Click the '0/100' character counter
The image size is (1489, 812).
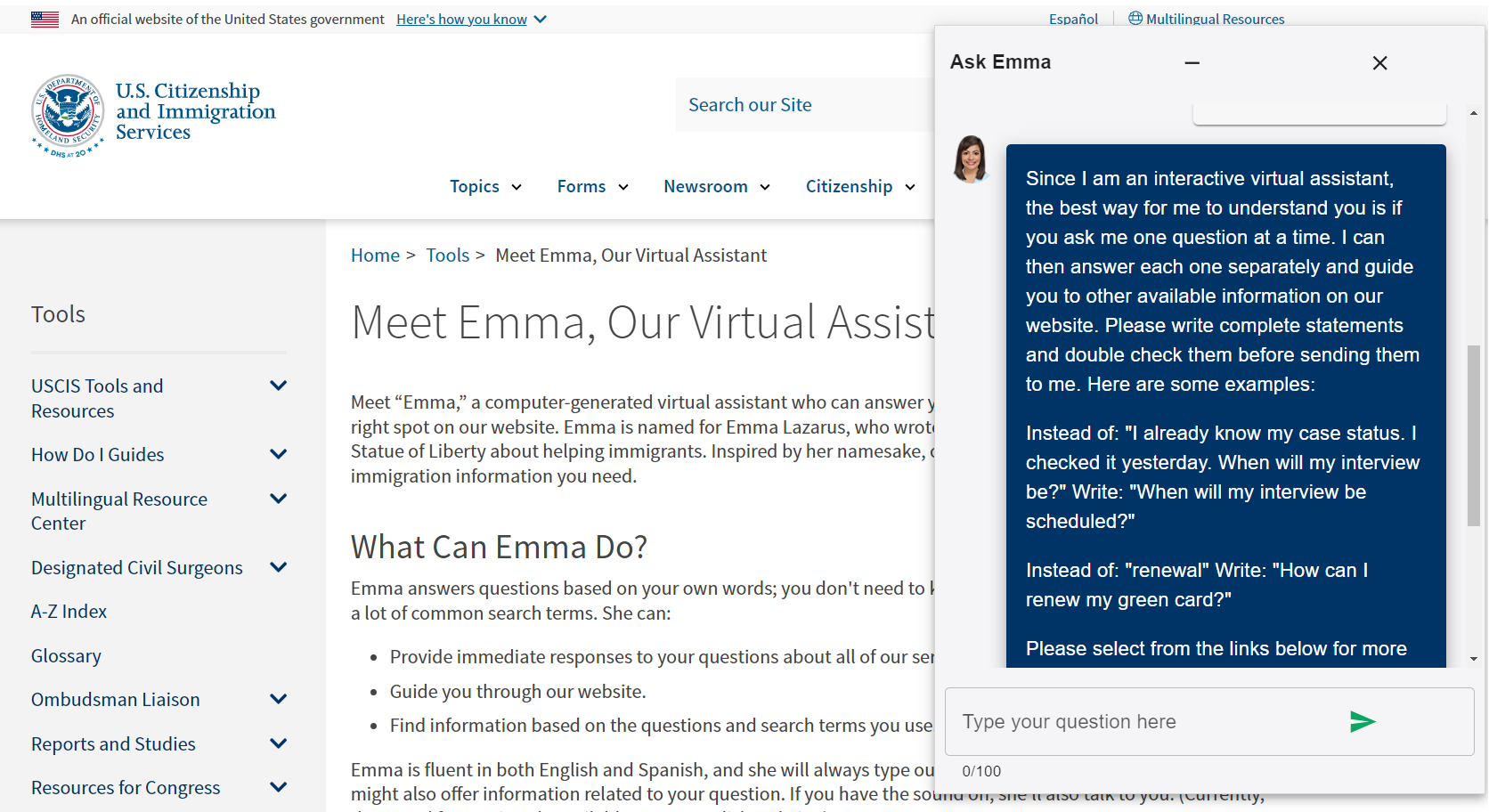point(981,771)
